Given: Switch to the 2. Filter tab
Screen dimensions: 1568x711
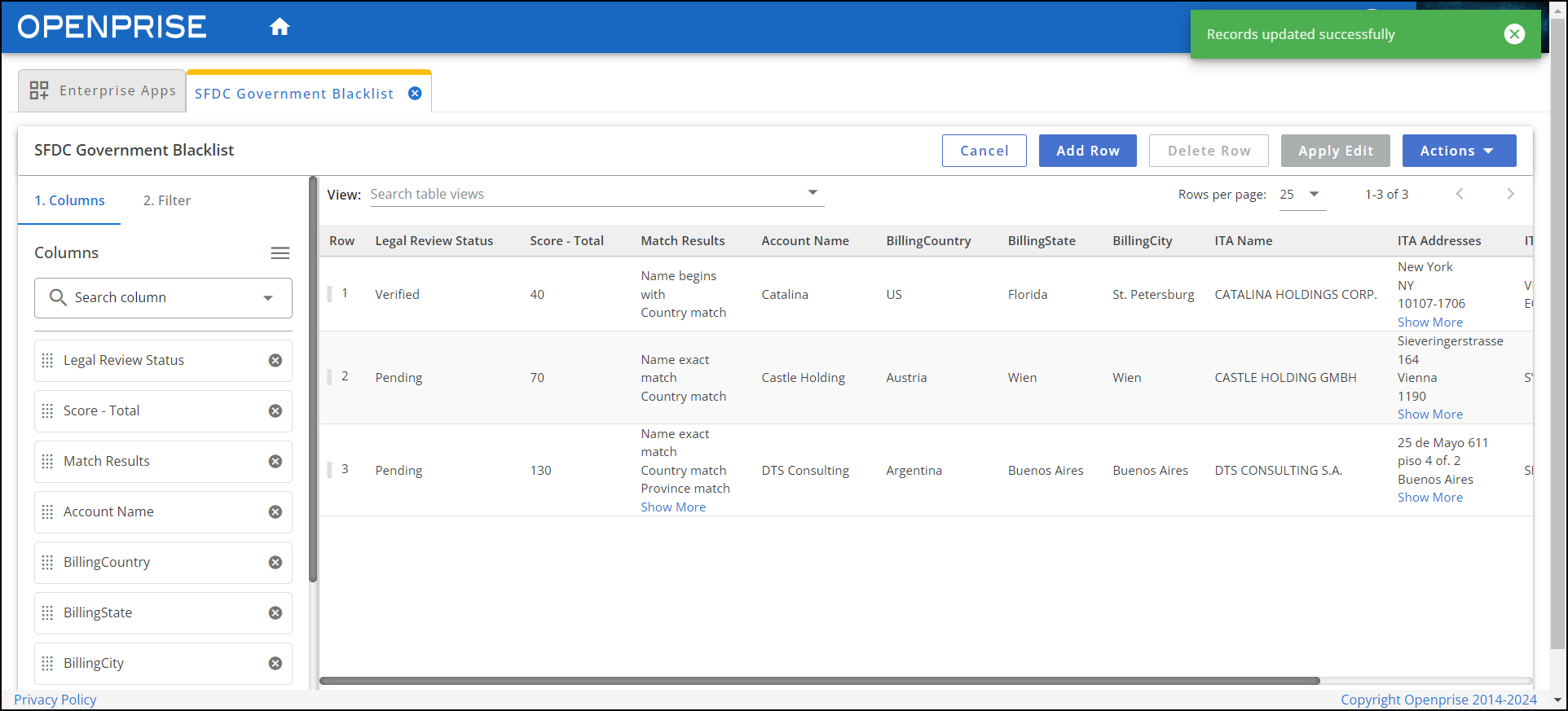Looking at the screenshot, I should click(x=166, y=200).
